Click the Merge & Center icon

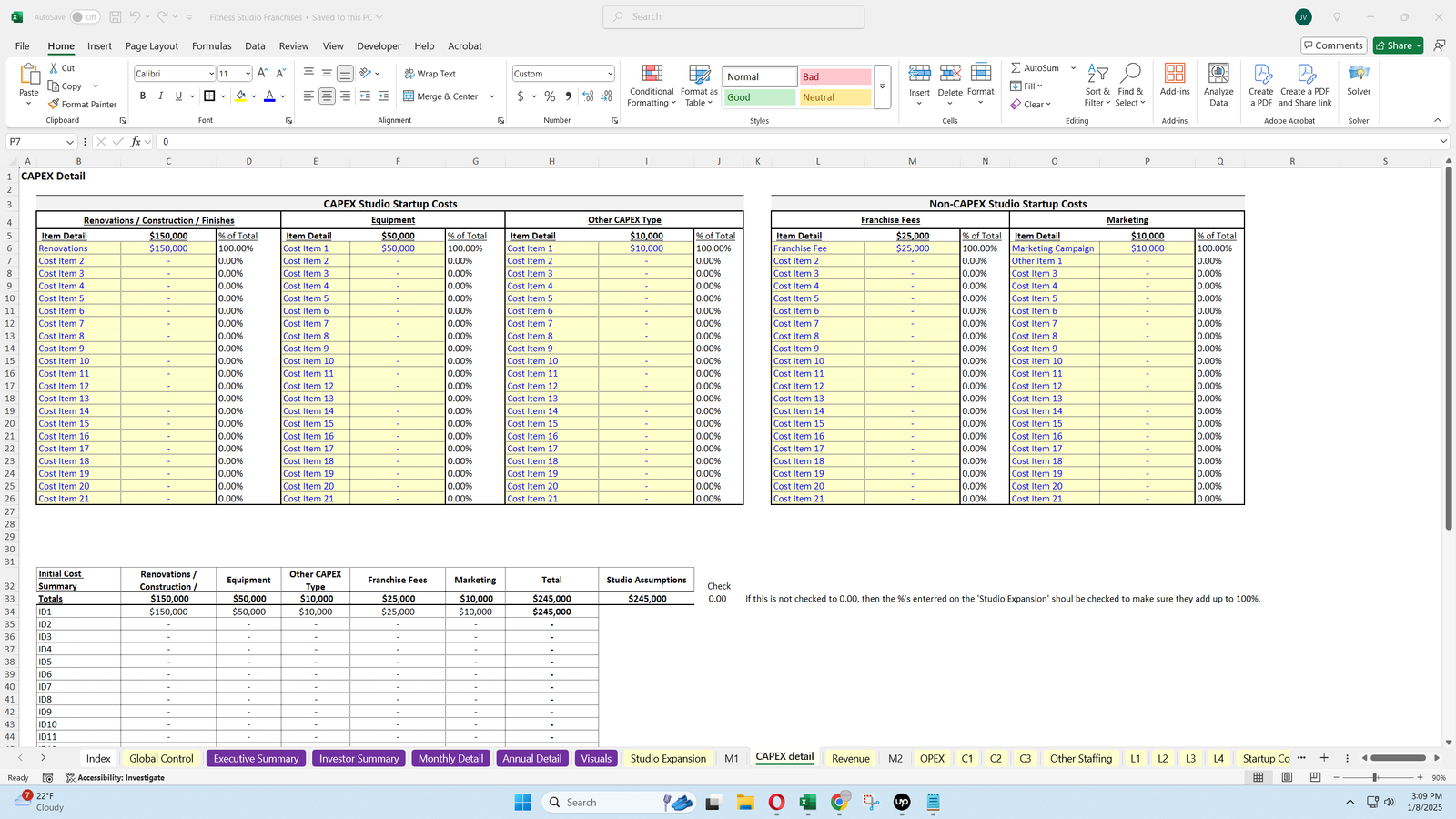tap(409, 96)
